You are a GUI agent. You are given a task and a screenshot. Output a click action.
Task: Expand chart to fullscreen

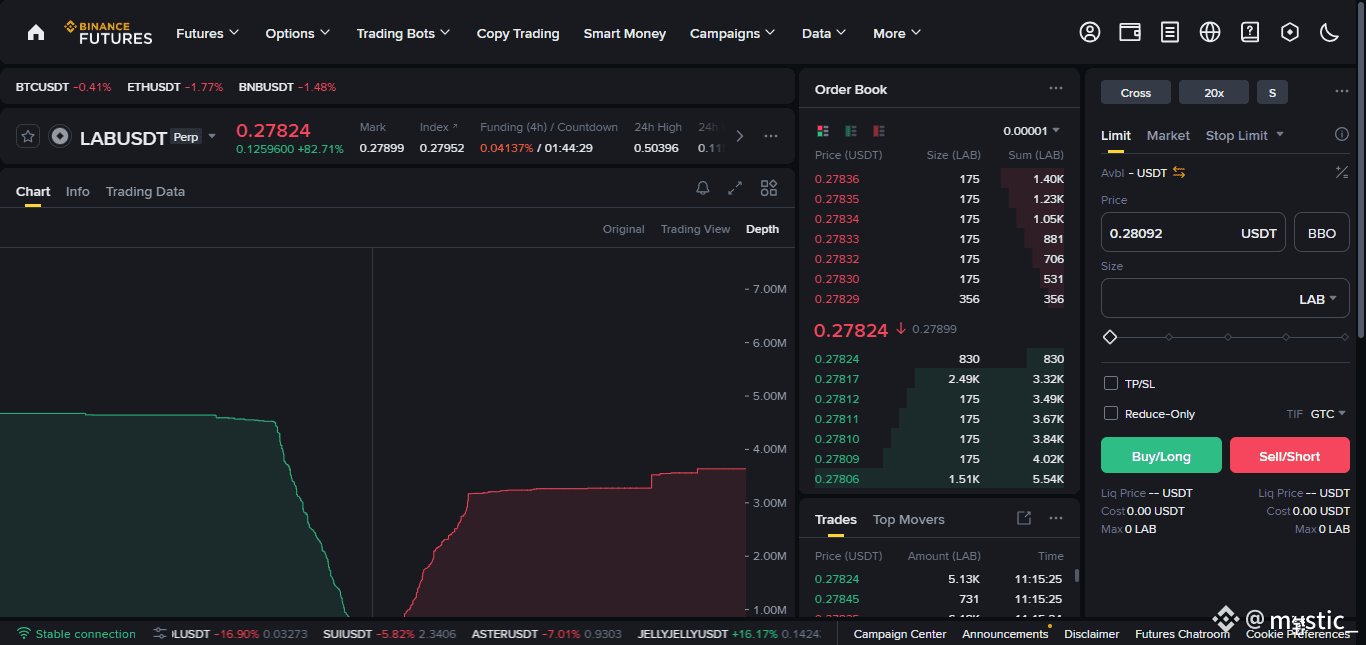coord(735,188)
